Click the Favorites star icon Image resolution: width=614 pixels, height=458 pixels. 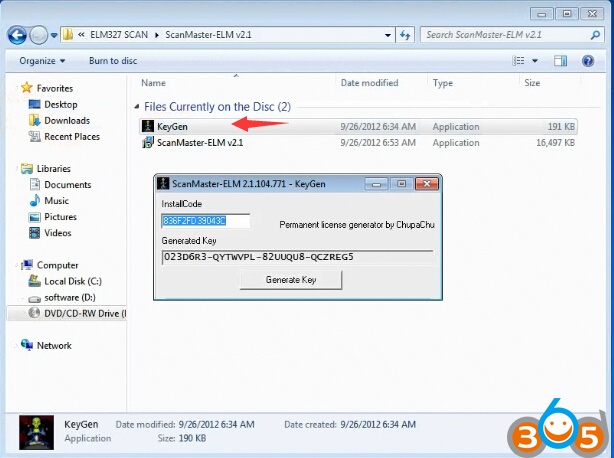[27, 87]
